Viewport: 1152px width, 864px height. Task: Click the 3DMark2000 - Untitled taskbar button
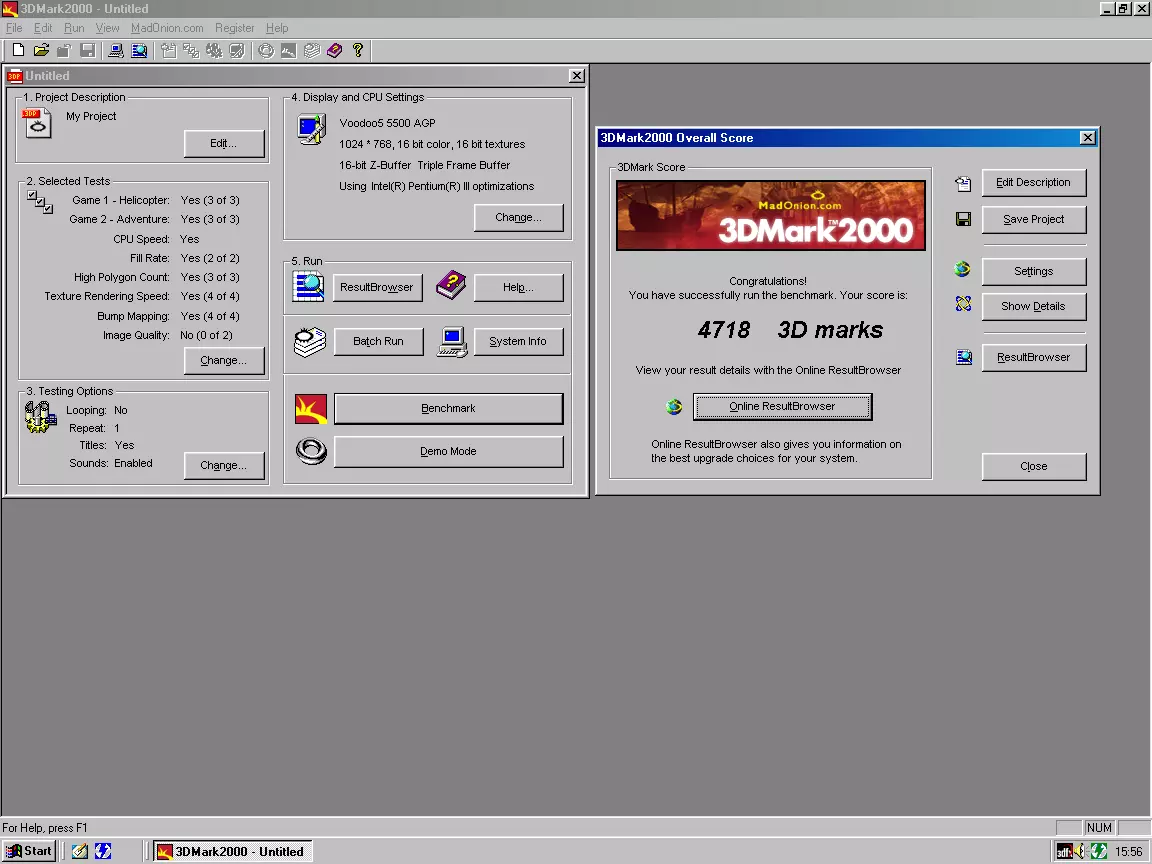pos(233,852)
